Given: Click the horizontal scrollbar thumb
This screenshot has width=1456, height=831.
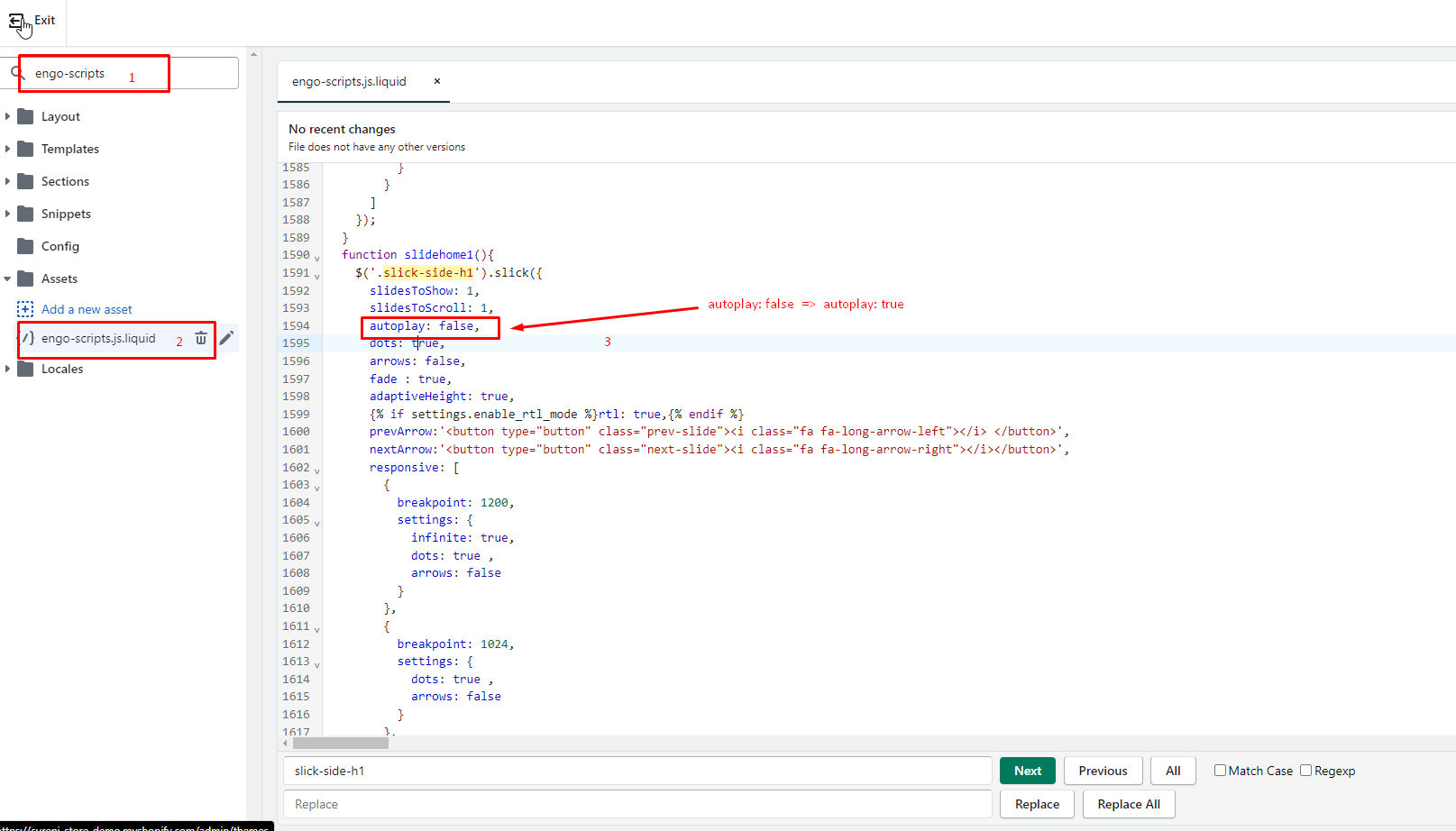Looking at the screenshot, I should pos(340,744).
